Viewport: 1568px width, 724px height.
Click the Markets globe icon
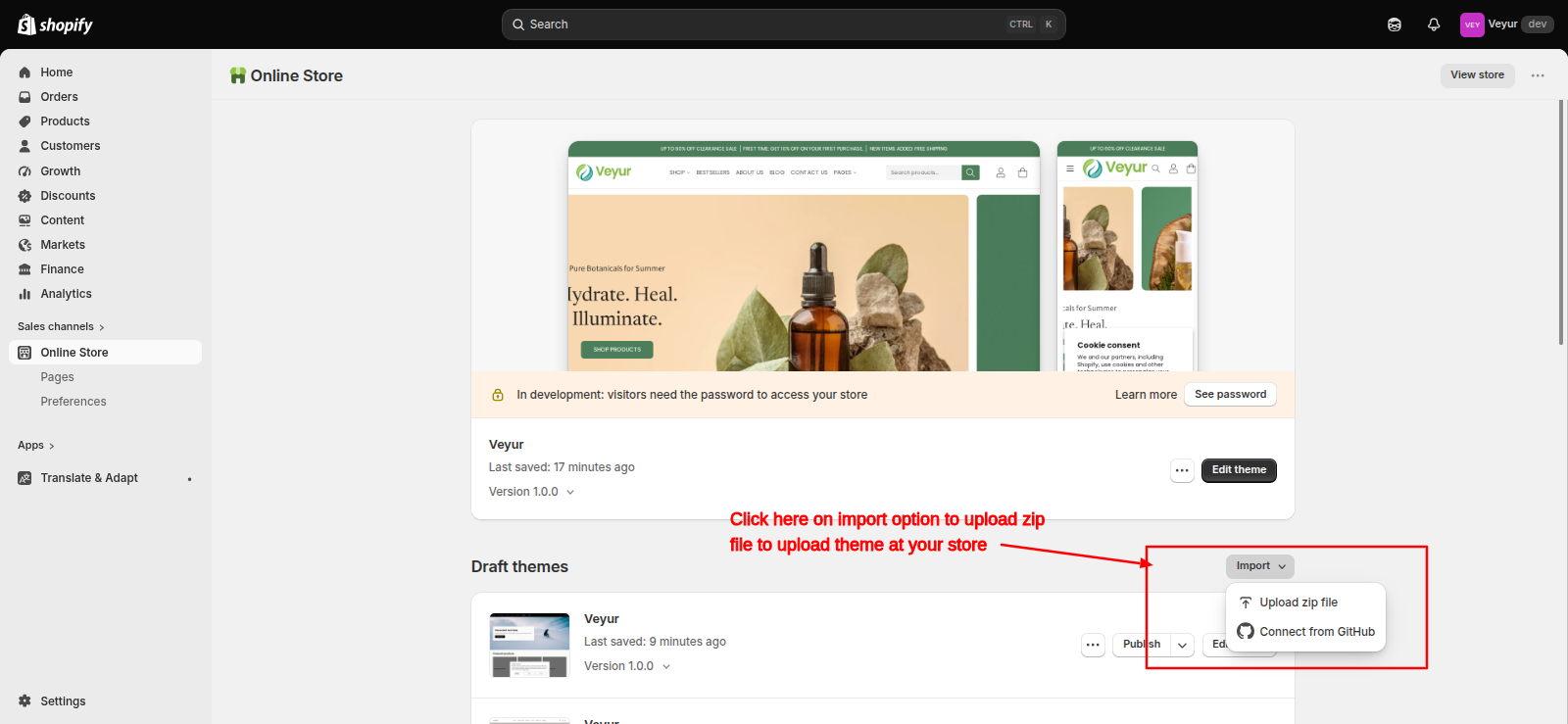coord(24,245)
